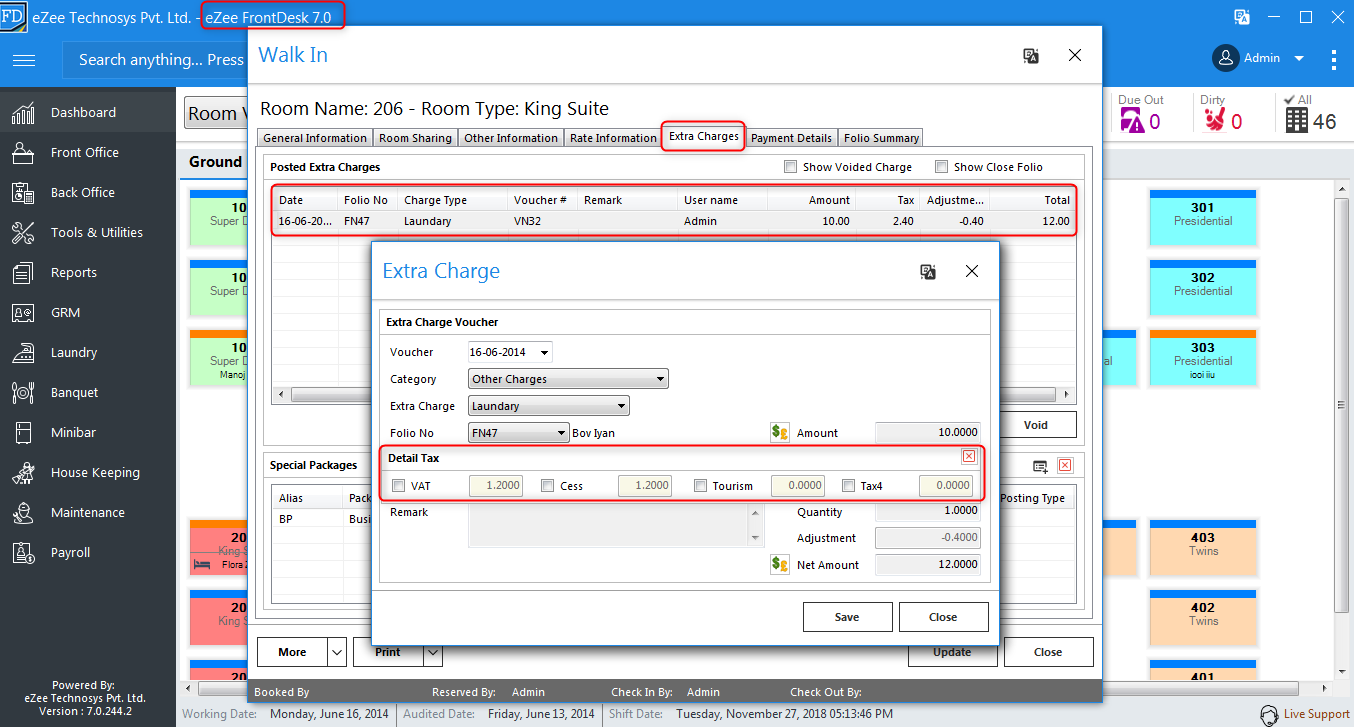Expand the Print button dropdown arrow
The height and width of the screenshot is (727, 1354).
coord(433,652)
